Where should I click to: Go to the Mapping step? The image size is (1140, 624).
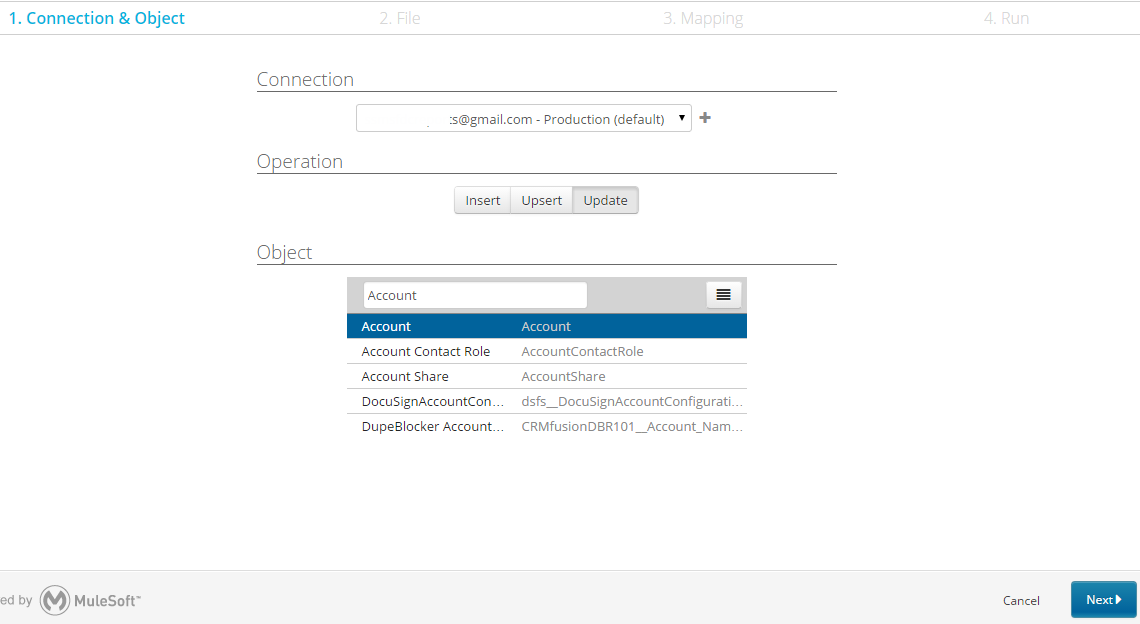pos(703,17)
